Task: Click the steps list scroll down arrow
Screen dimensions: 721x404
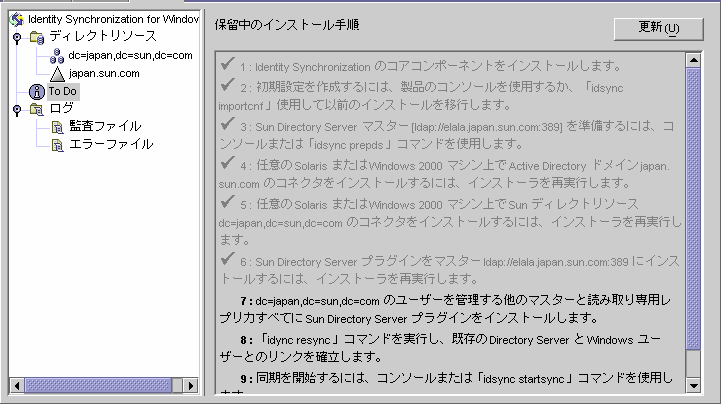Action: (x=693, y=385)
